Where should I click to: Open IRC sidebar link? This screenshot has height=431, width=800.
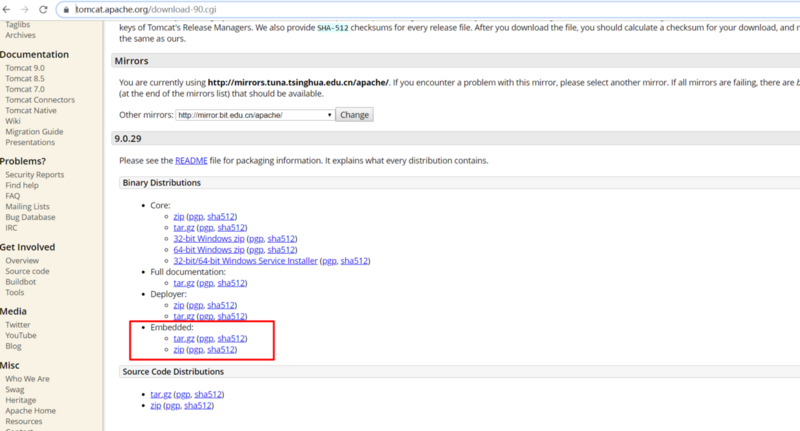tap(11, 228)
